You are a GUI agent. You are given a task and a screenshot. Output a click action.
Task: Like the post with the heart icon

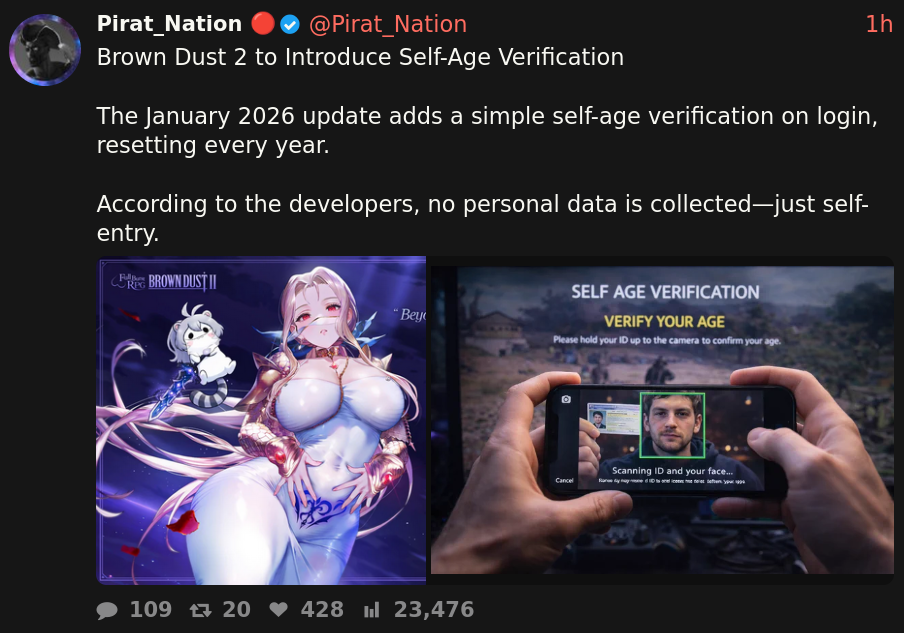(278, 609)
